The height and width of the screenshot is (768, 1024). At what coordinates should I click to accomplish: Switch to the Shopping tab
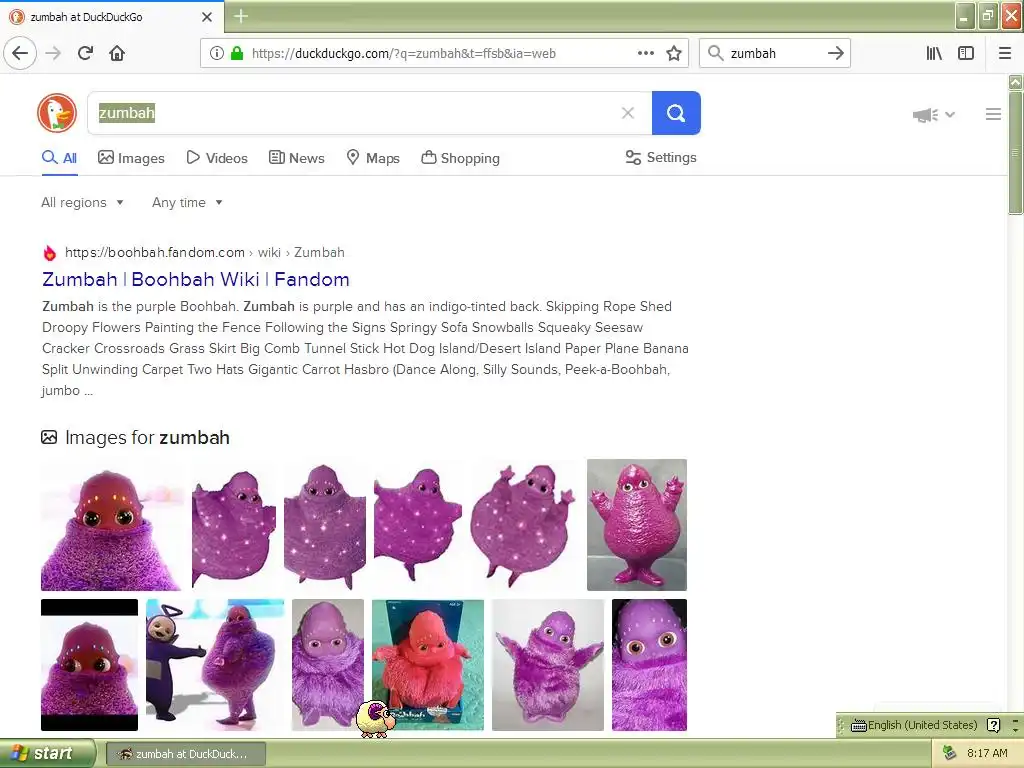(x=460, y=158)
